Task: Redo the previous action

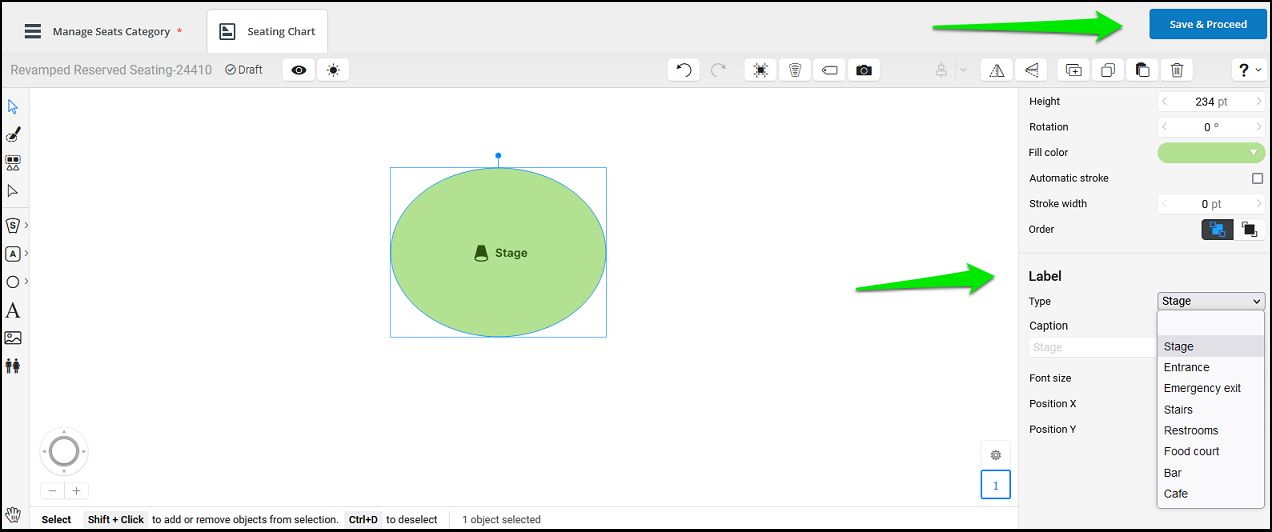Action: tap(718, 70)
